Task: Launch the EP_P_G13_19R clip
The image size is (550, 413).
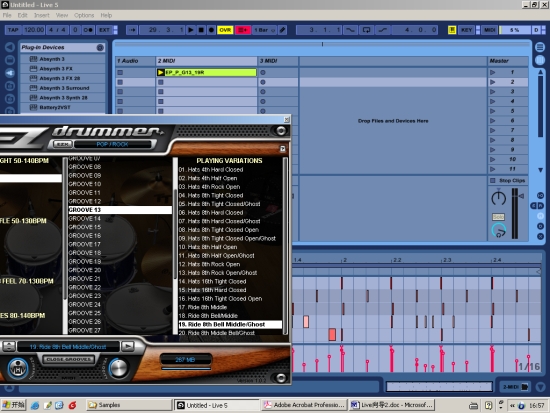Action: coord(161,72)
